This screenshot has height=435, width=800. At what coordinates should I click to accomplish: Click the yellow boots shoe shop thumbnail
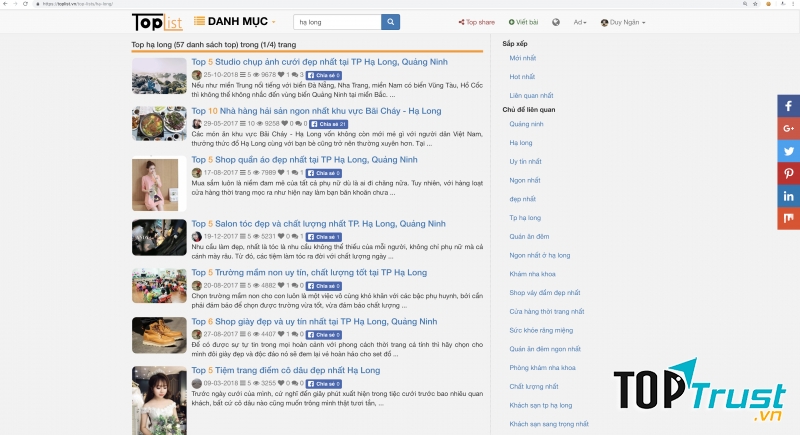coord(159,336)
